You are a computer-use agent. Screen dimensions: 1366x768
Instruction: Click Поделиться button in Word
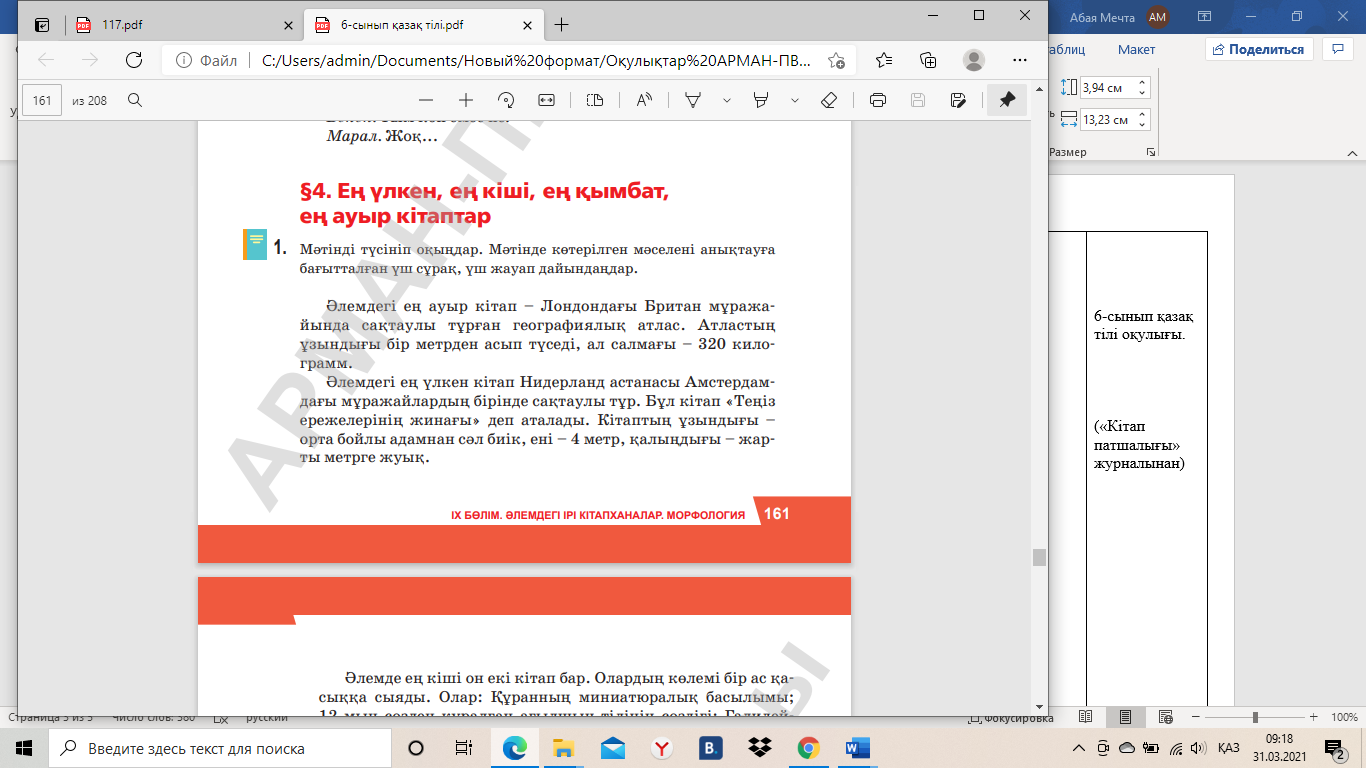click(1258, 49)
